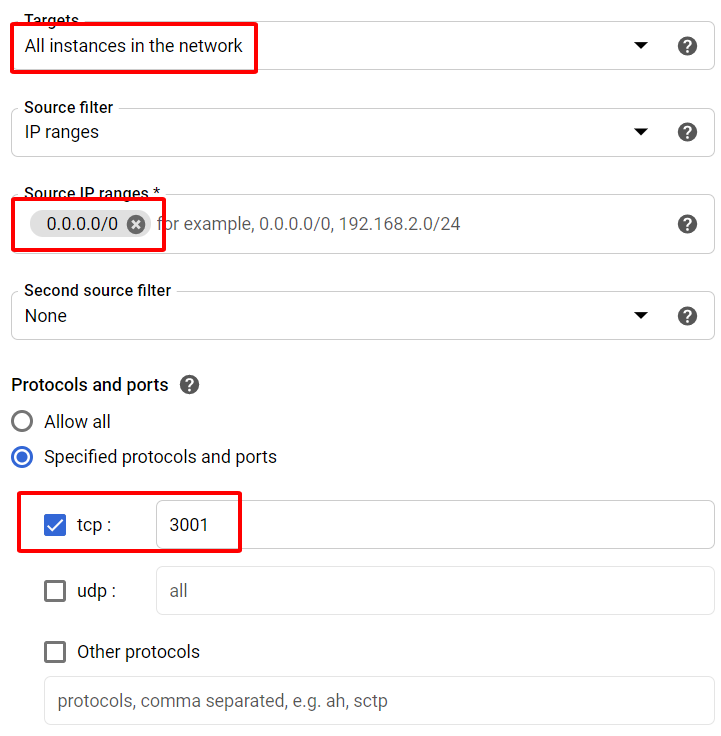The height and width of the screenshot is (736, 721).
Task: Click help icon beside Source filter
Action: pyautogui.click(x=687, y=132)
